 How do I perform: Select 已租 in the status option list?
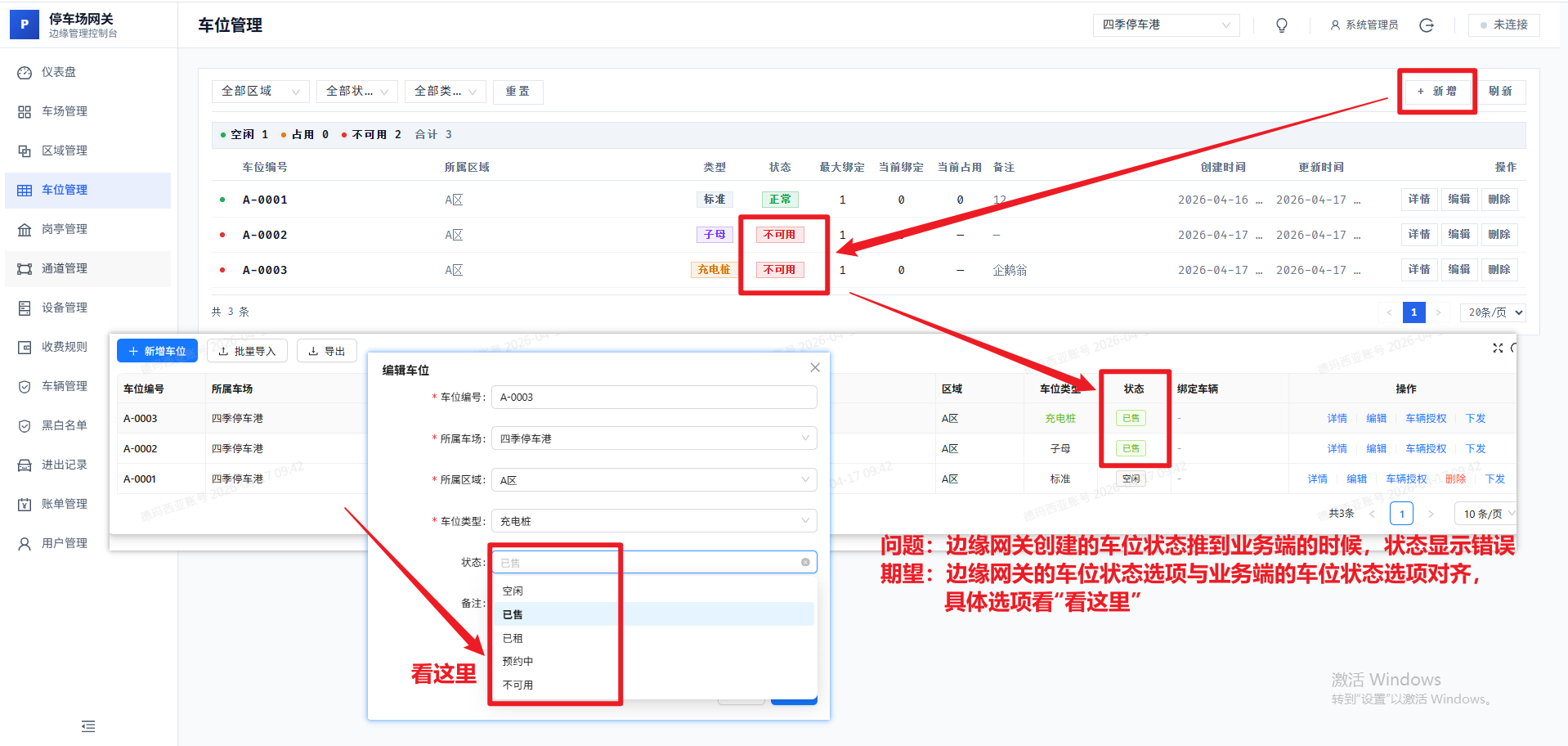[513, 638]
